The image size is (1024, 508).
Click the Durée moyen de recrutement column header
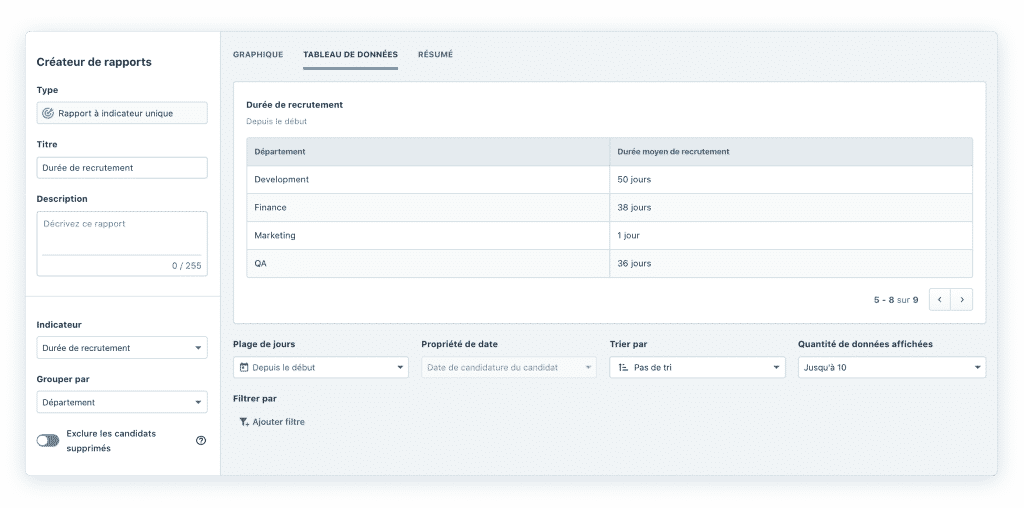coord(673,152)
